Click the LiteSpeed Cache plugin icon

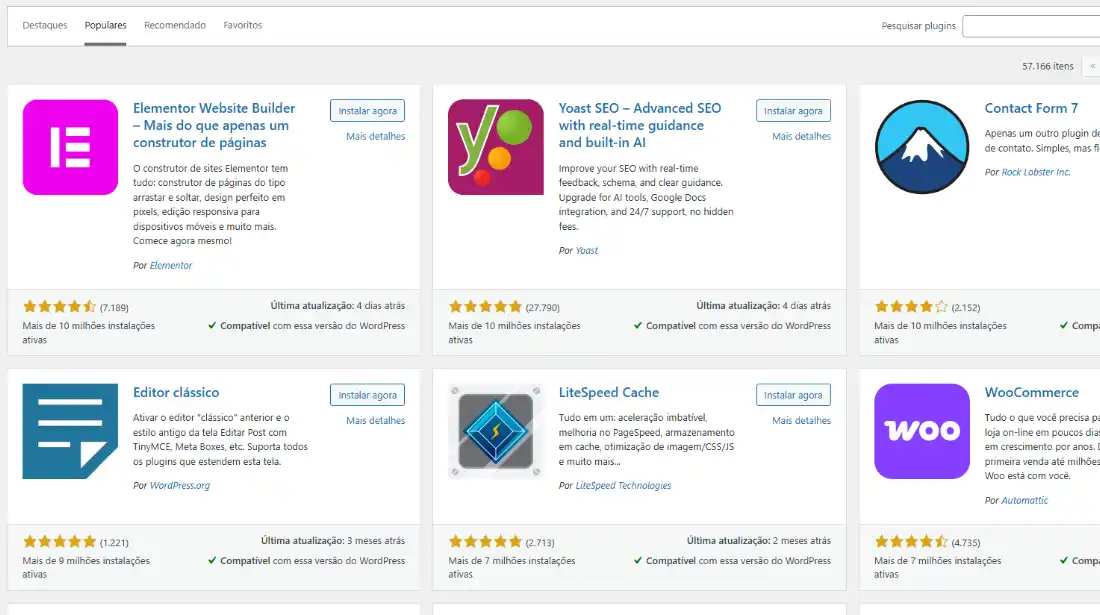click(495, 432)
